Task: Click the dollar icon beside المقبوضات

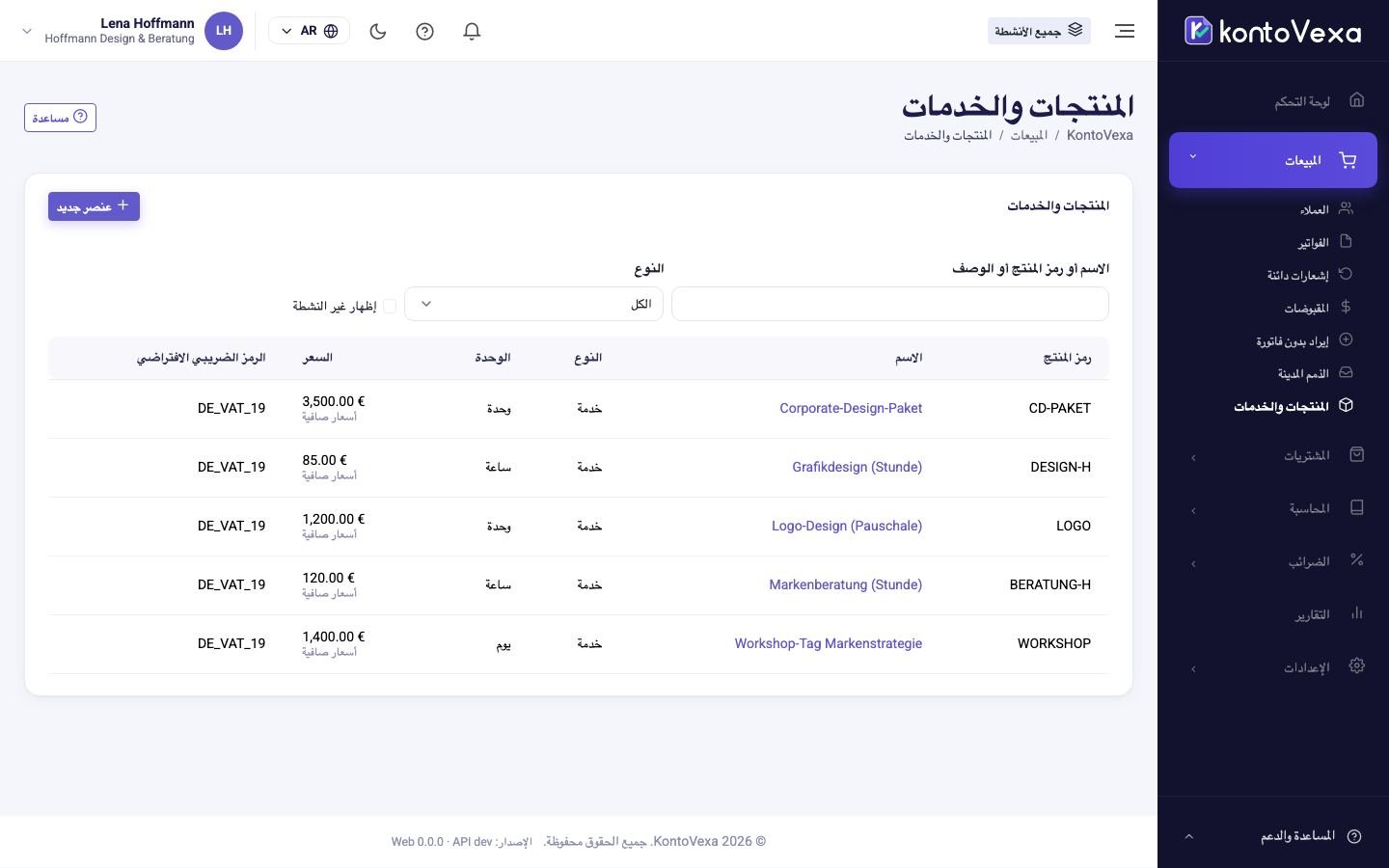Action: pos(1347,307)
